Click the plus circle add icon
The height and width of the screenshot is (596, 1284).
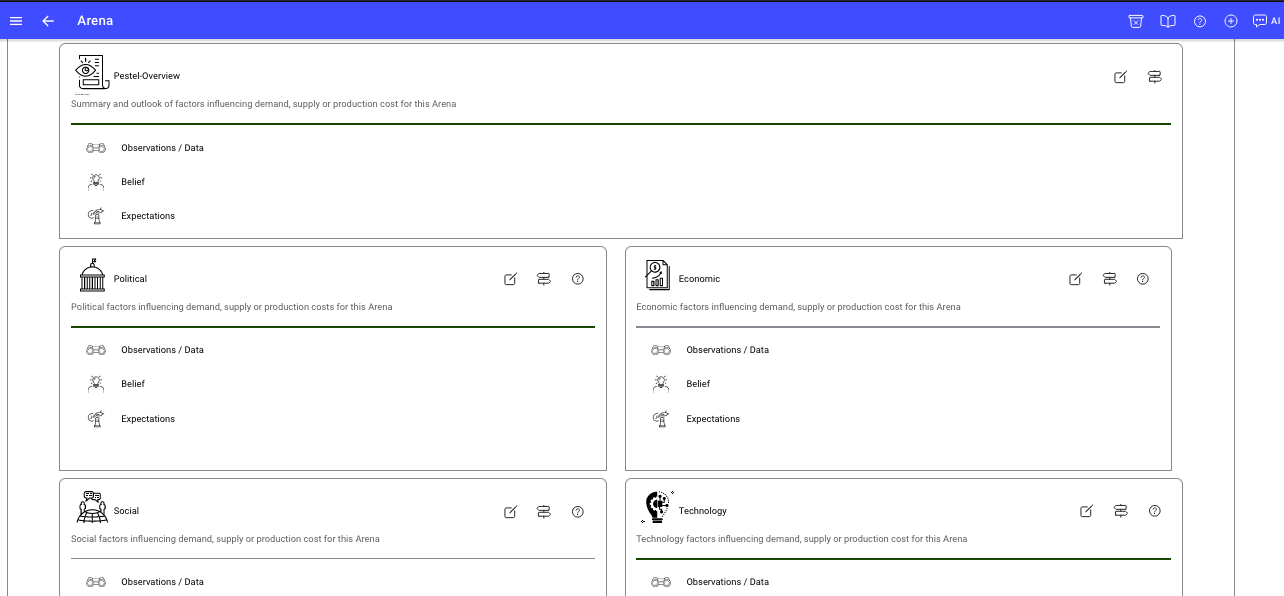pyautogui.click(x=1231, y=21)
